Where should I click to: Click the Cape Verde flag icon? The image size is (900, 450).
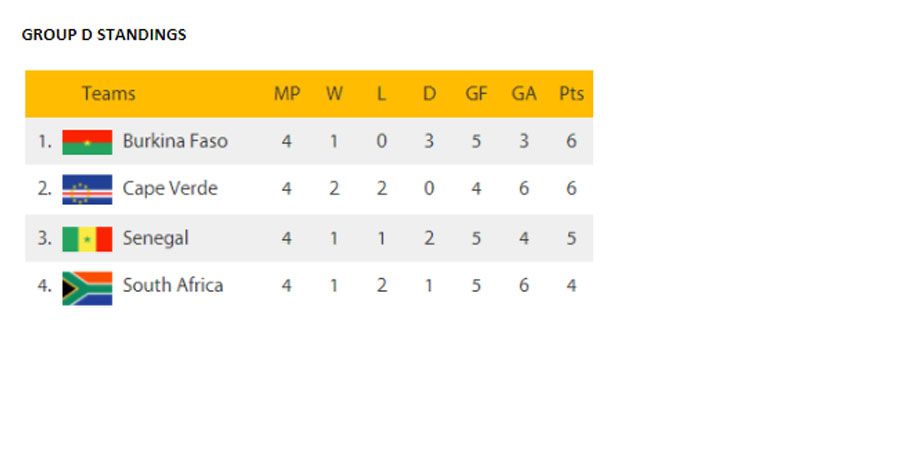[x=87, y=189]
